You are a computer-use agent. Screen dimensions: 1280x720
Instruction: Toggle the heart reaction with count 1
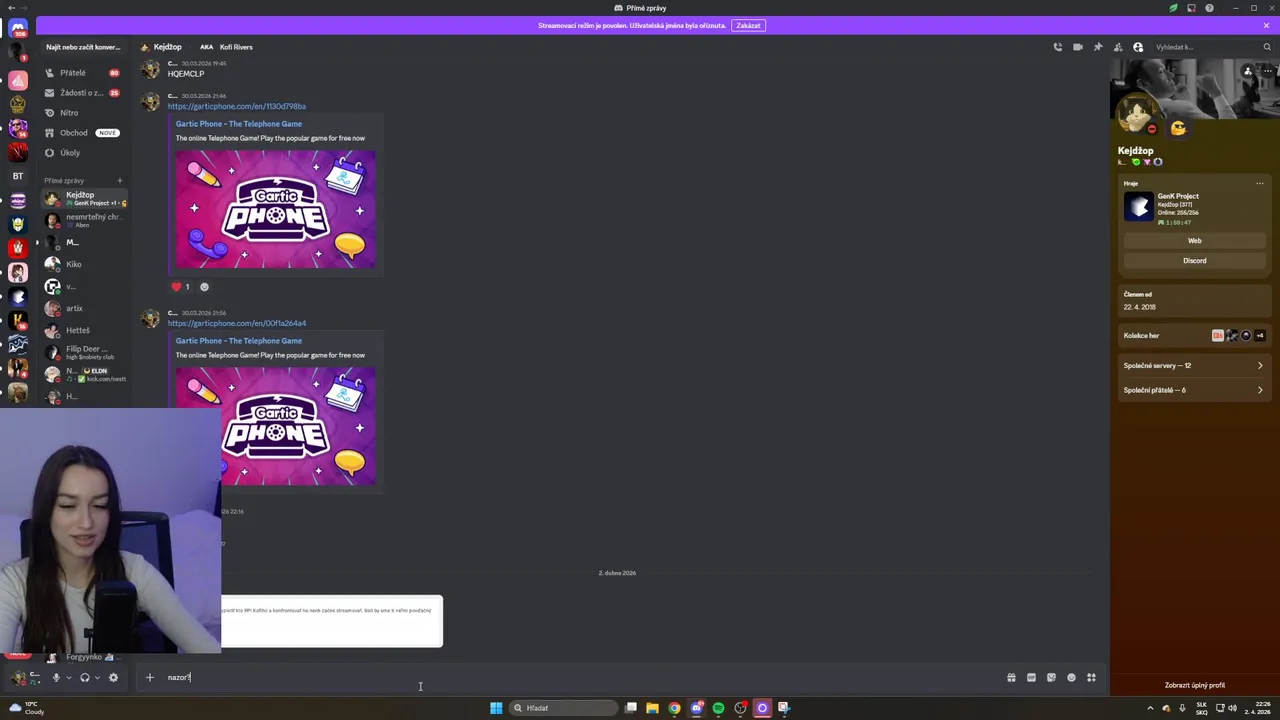coord(180,287)
